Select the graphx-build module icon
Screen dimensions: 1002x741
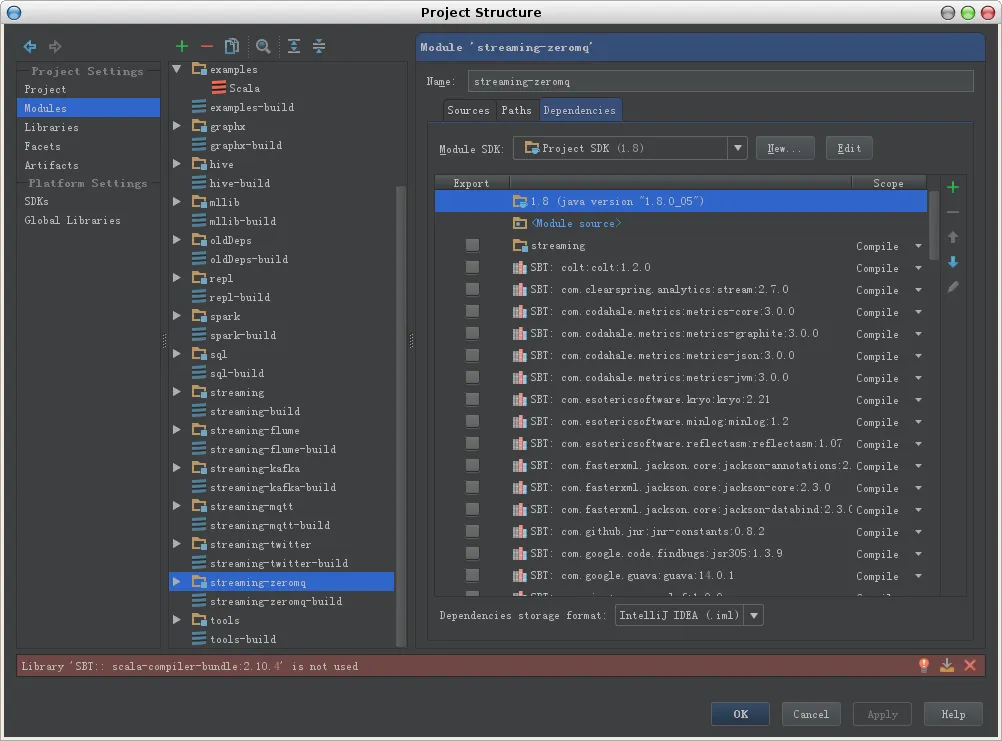[x=199, y=145]
